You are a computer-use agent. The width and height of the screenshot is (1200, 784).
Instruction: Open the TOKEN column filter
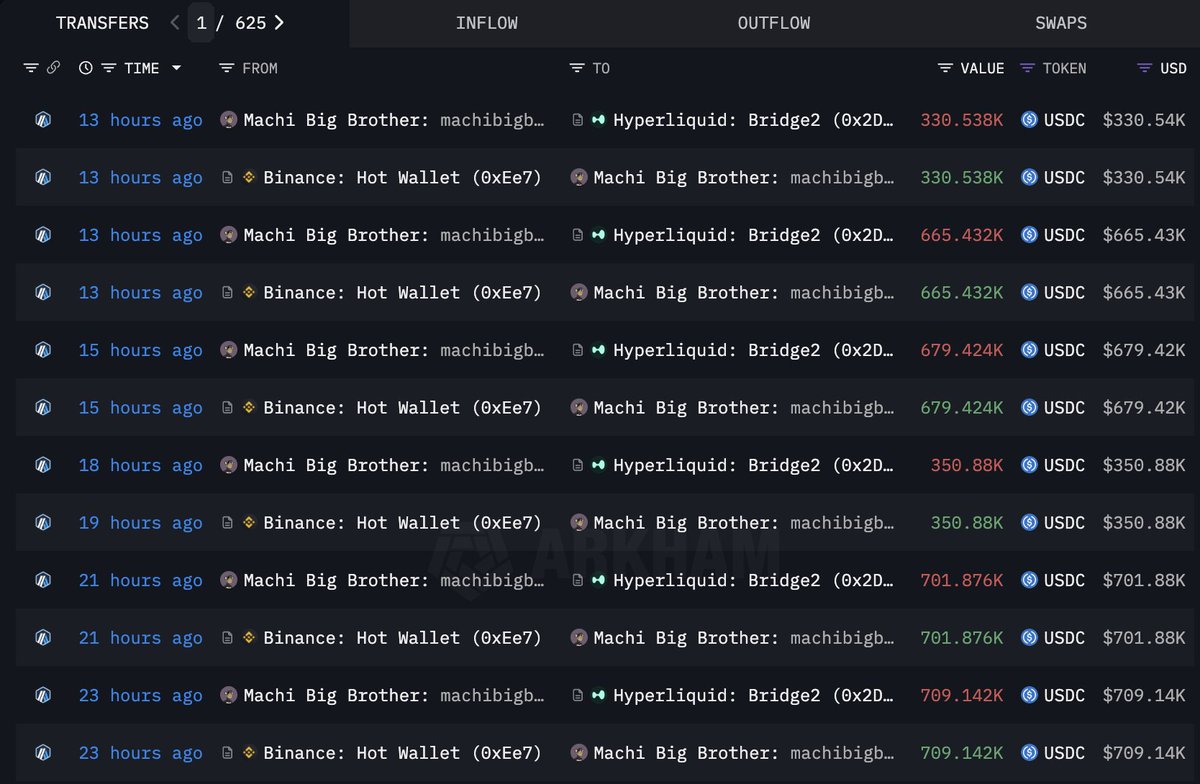click(x=1027, y=68)
